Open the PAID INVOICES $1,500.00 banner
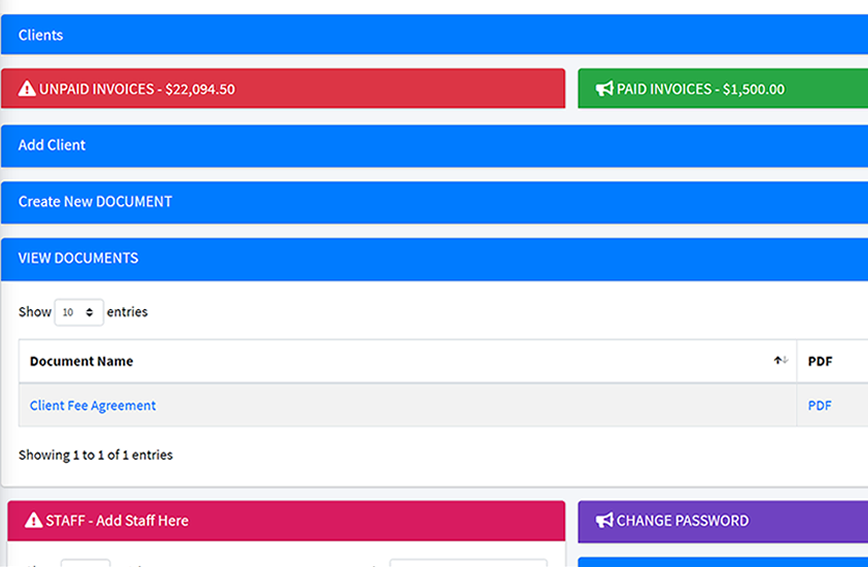 (722, 89)
